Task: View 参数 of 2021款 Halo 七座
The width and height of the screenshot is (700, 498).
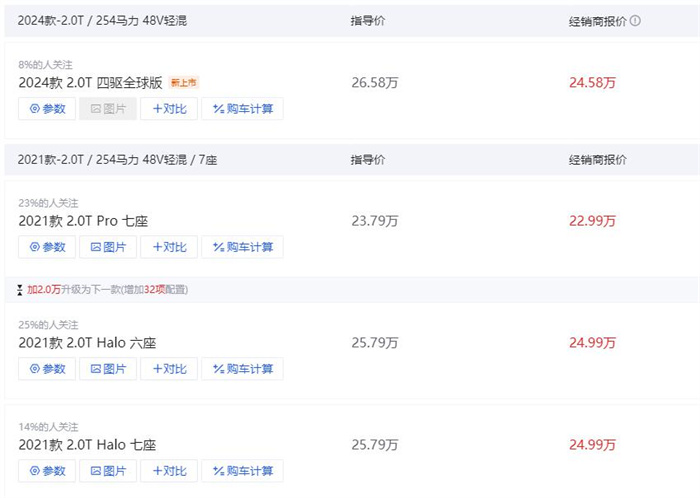Action: (x=47, y=470)
